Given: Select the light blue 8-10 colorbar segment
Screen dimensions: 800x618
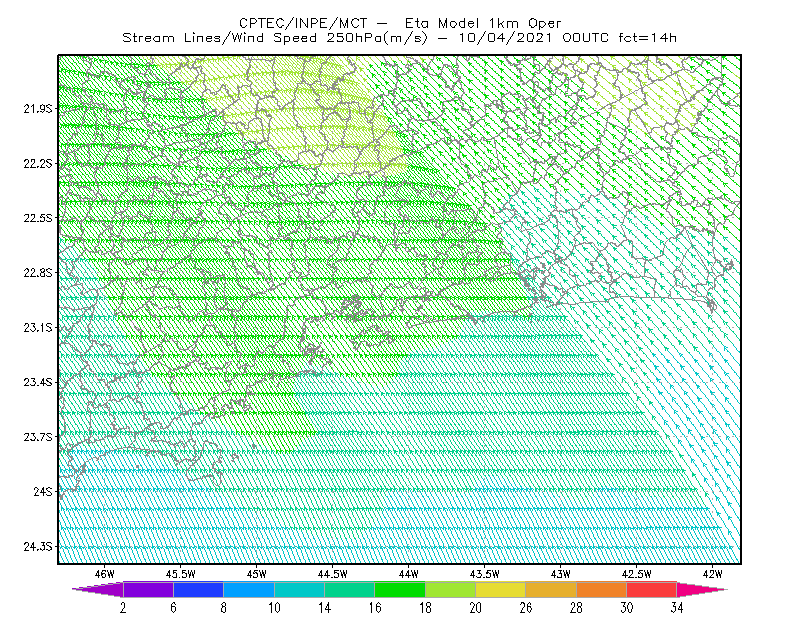Looking at the screenshot, I should click(249, 589).
